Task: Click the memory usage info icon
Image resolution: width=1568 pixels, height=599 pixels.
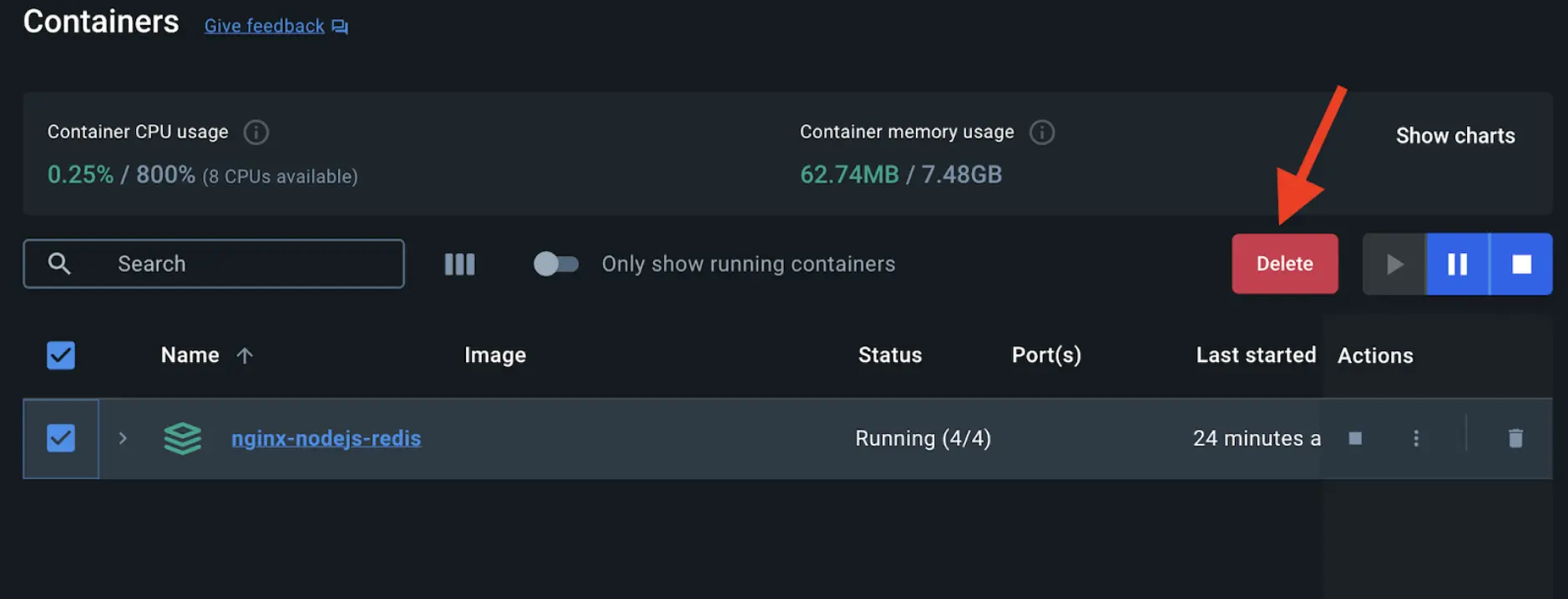Action: pyautogui.click(x=1041, y=132)
